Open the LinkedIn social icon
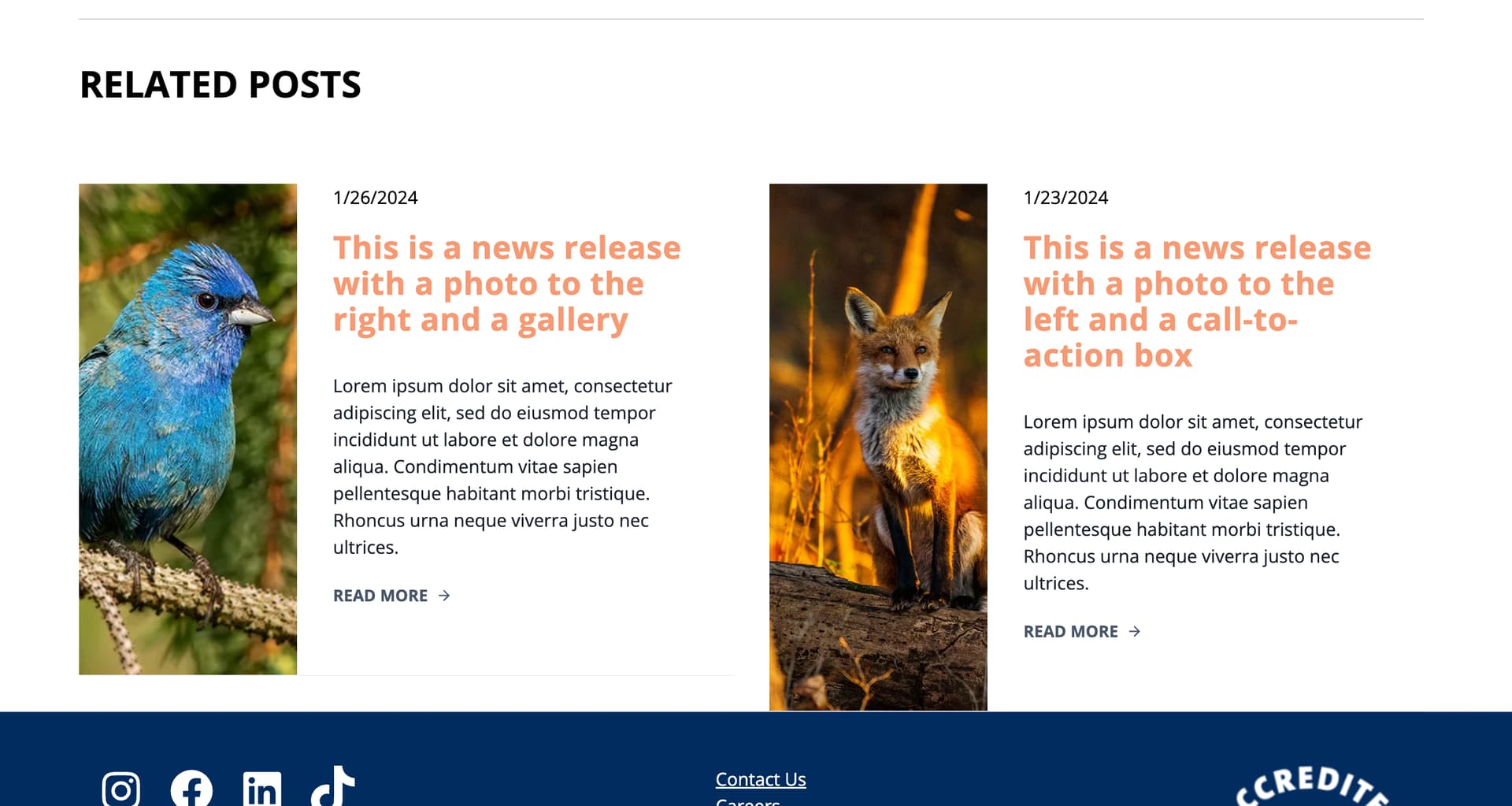Screen dimensions: 1512x806 pyautogui.click(x=262, y=788)
